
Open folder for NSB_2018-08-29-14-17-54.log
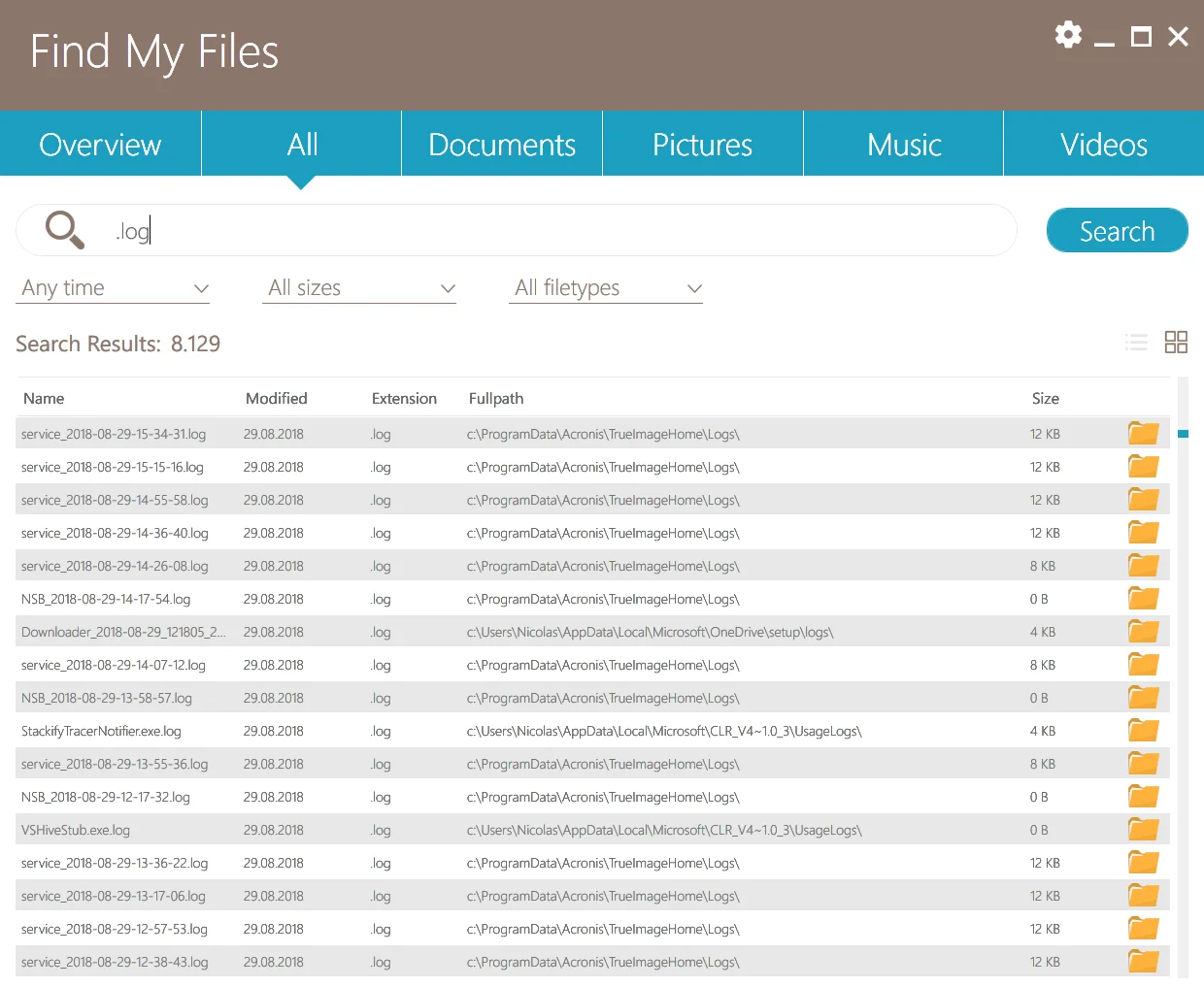[1143, 598]
